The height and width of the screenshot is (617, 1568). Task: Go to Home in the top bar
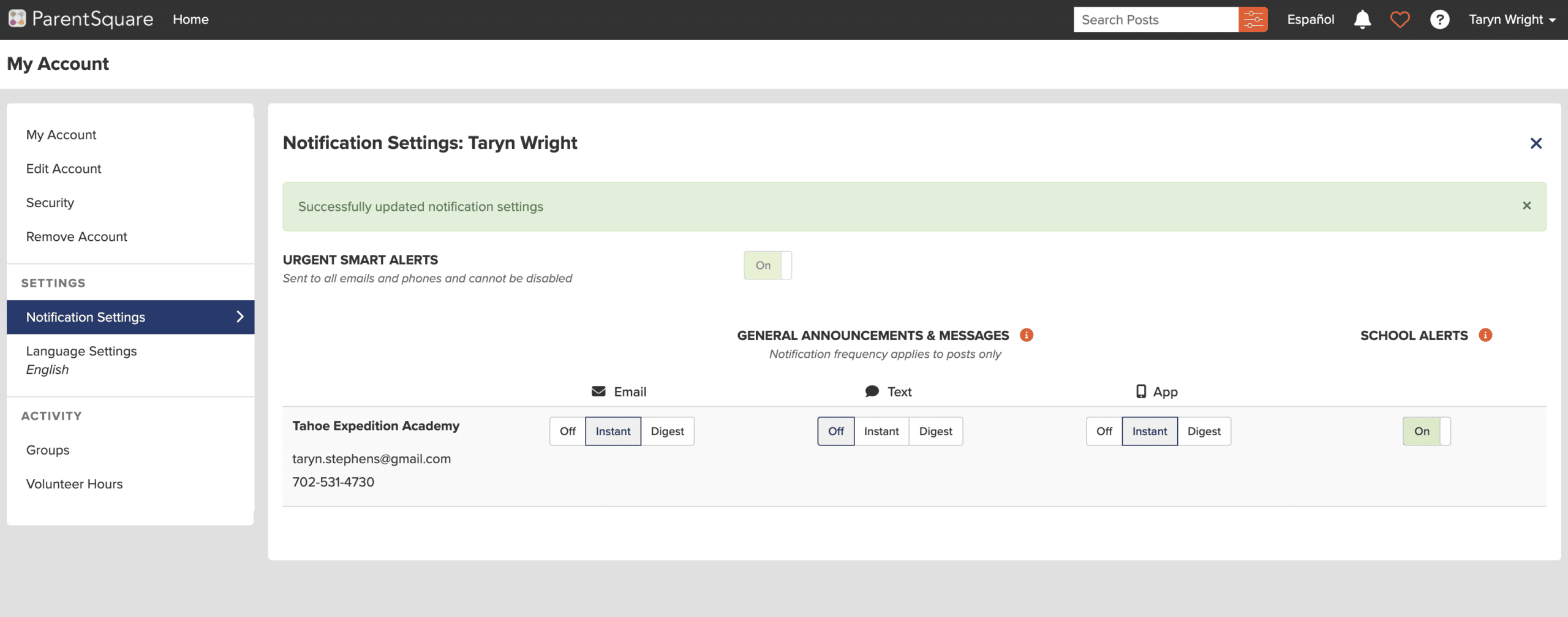pyautogui.click(x=190, y=20)
